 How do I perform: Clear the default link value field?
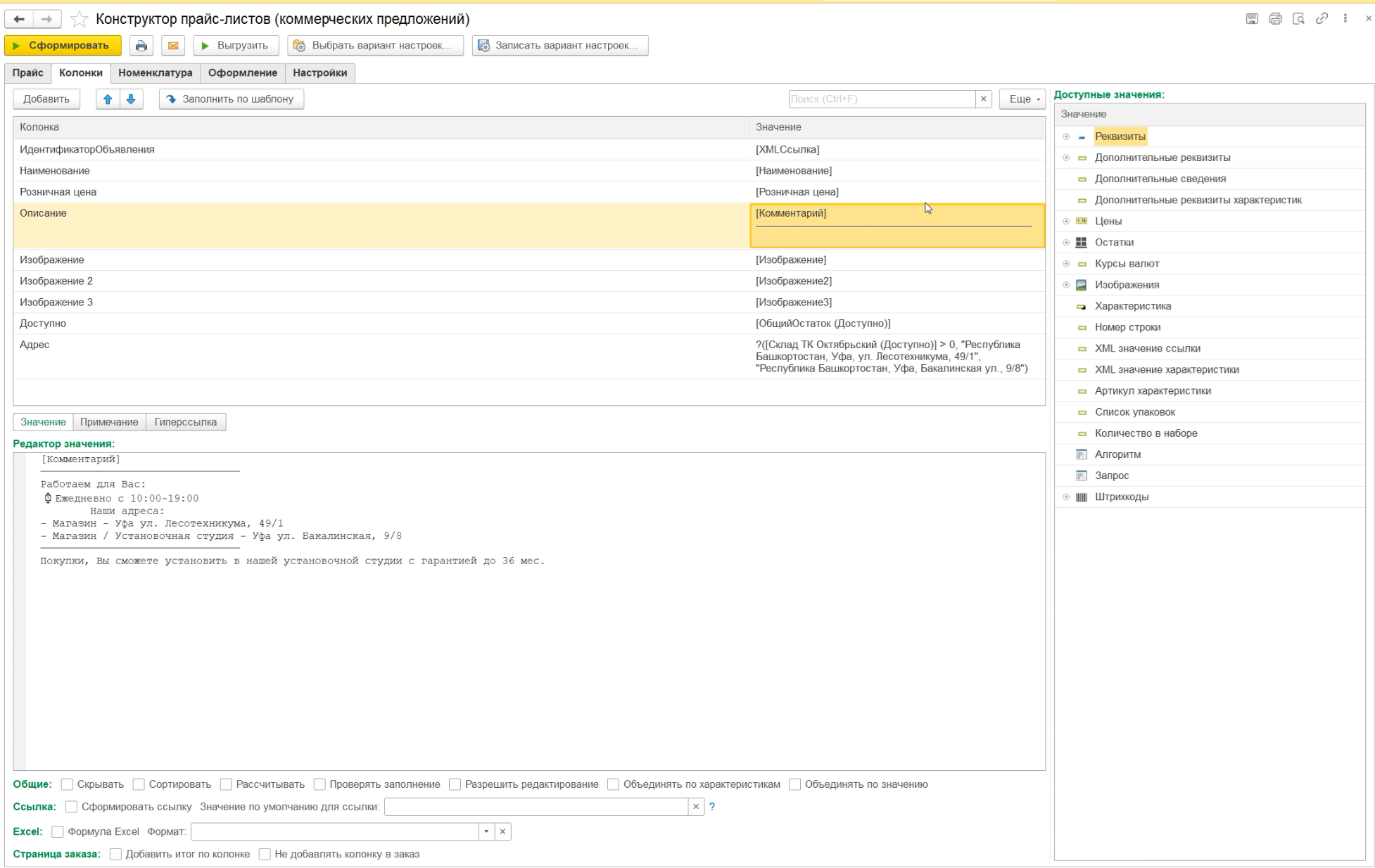pyautogui.click(x=696, y=807)
